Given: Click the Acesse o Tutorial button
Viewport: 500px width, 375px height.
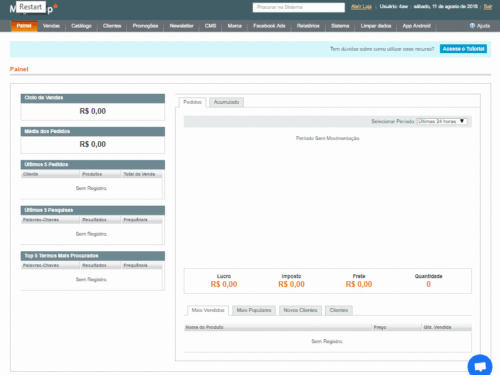Looking at the screenshot, I should point(463,49).
